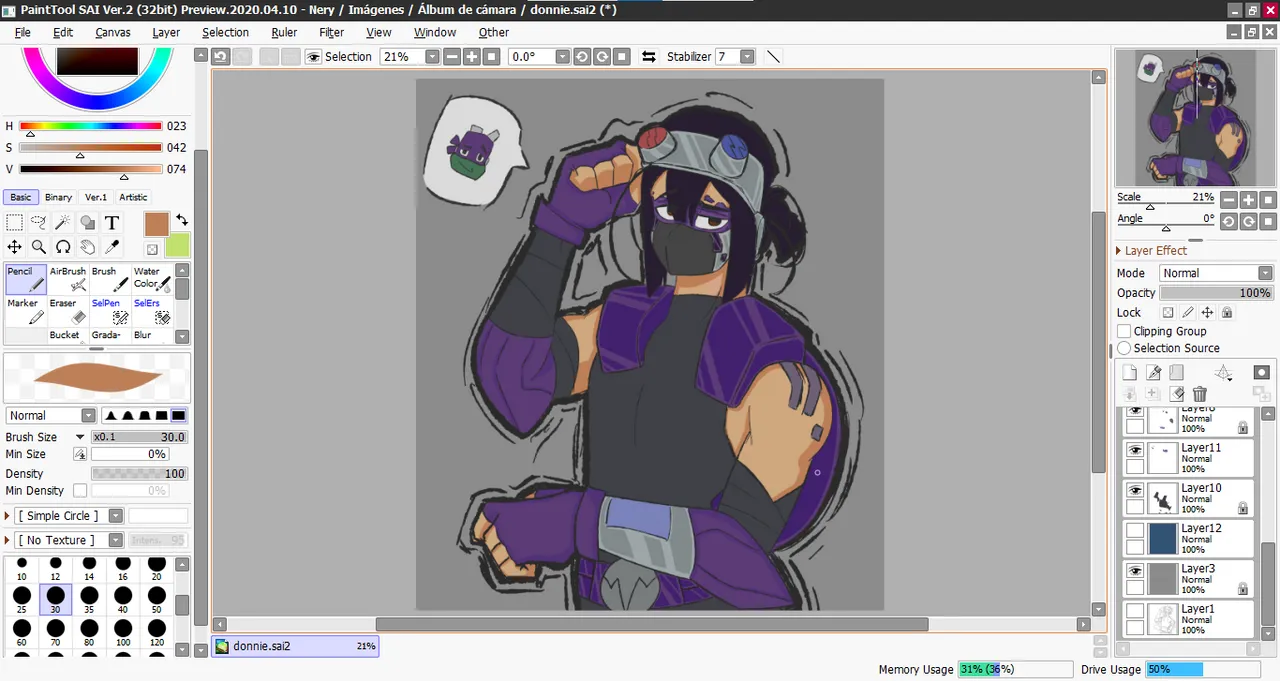Create a new normal layer

1130,372
